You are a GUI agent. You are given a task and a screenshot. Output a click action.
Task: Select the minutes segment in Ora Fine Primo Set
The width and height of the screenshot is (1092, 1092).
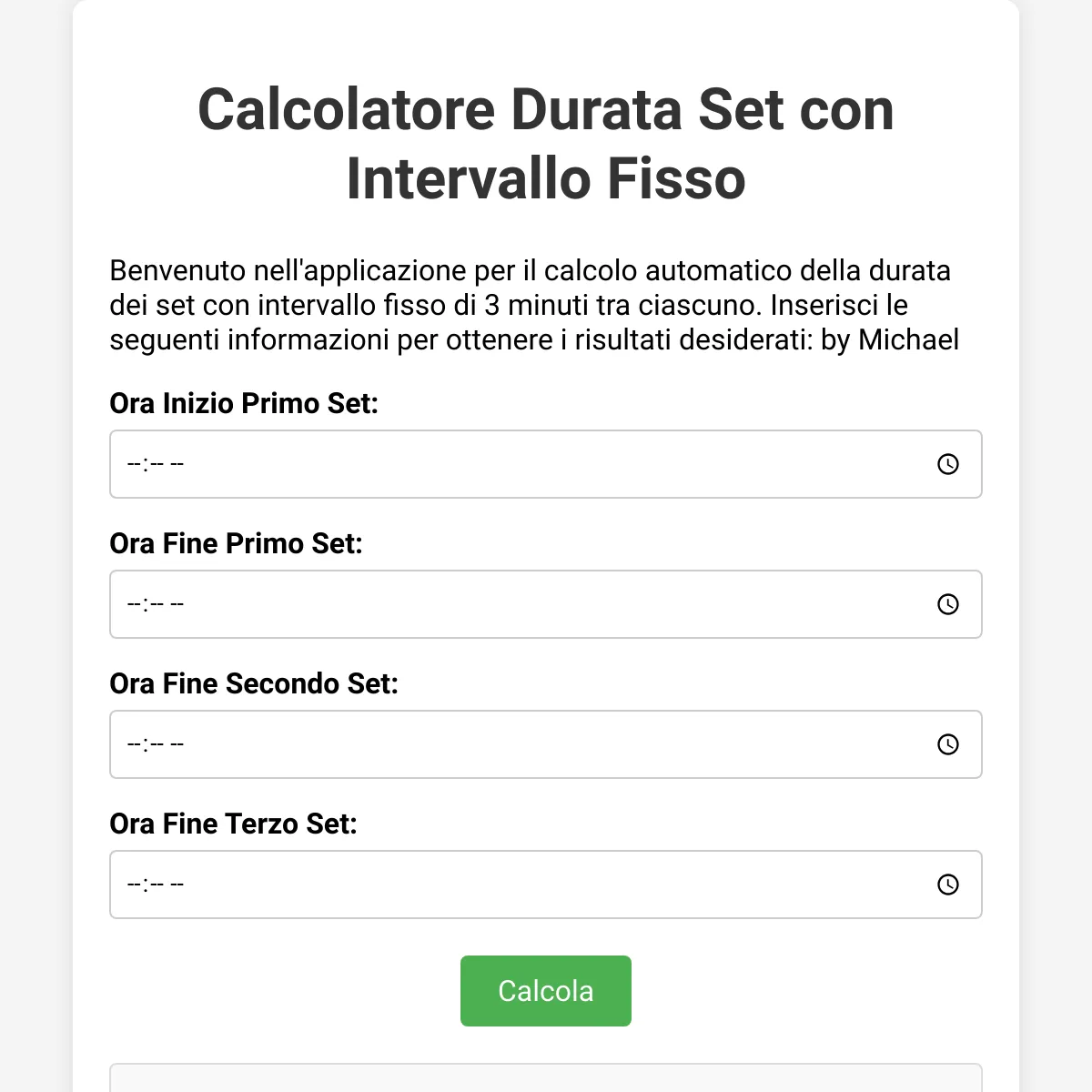(157, 604)
